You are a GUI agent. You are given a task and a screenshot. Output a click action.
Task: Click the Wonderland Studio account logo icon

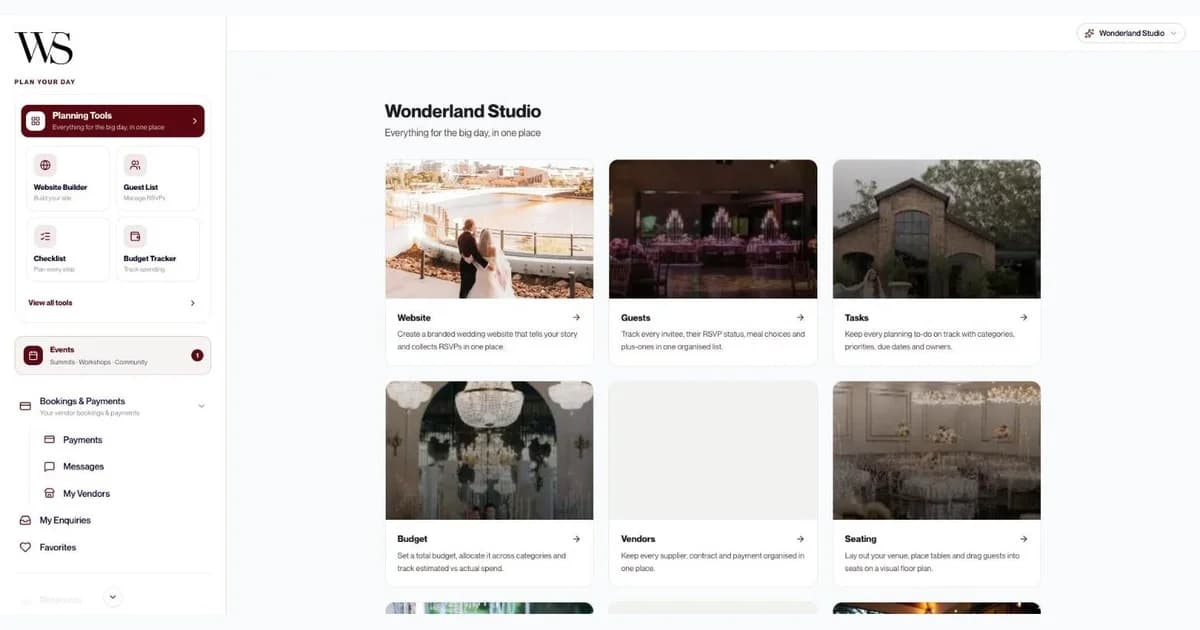(1089, 33)
